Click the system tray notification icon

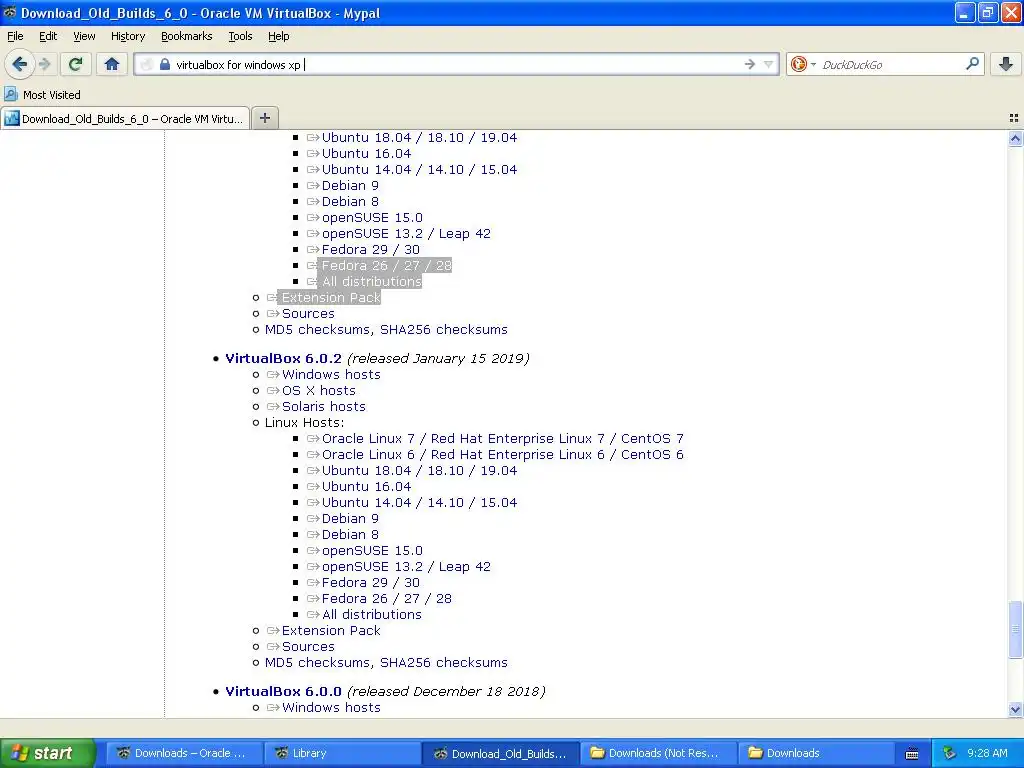(x=950, y=753)
